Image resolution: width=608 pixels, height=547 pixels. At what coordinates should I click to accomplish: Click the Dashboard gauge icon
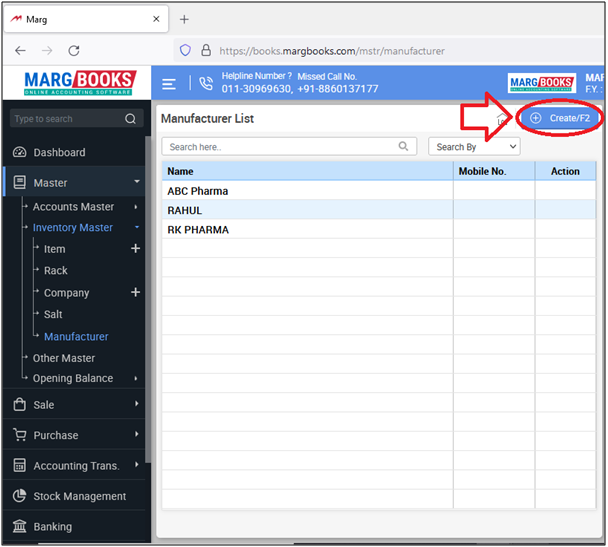[x=20, y=152]
